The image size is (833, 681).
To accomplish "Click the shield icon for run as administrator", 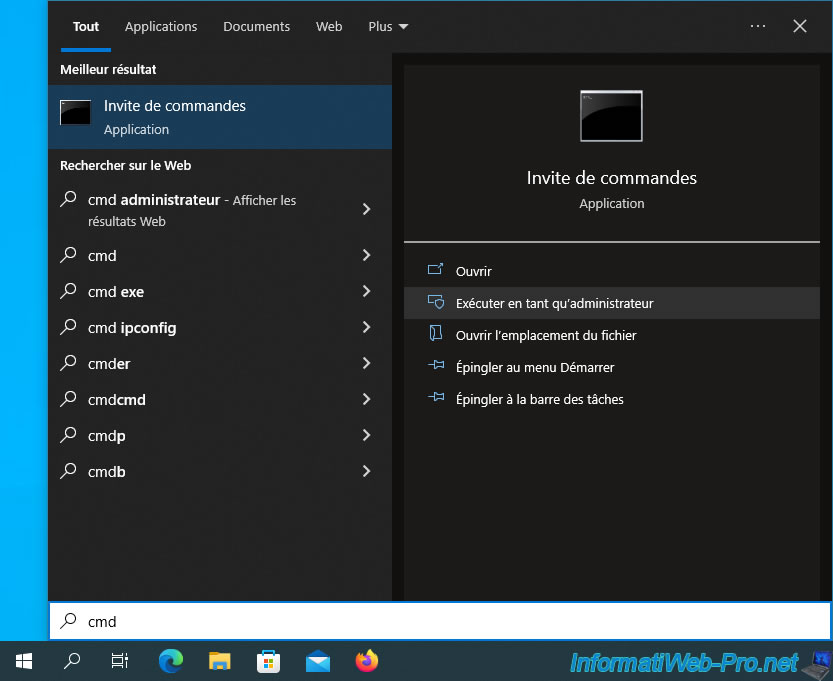I will point(436,302).
